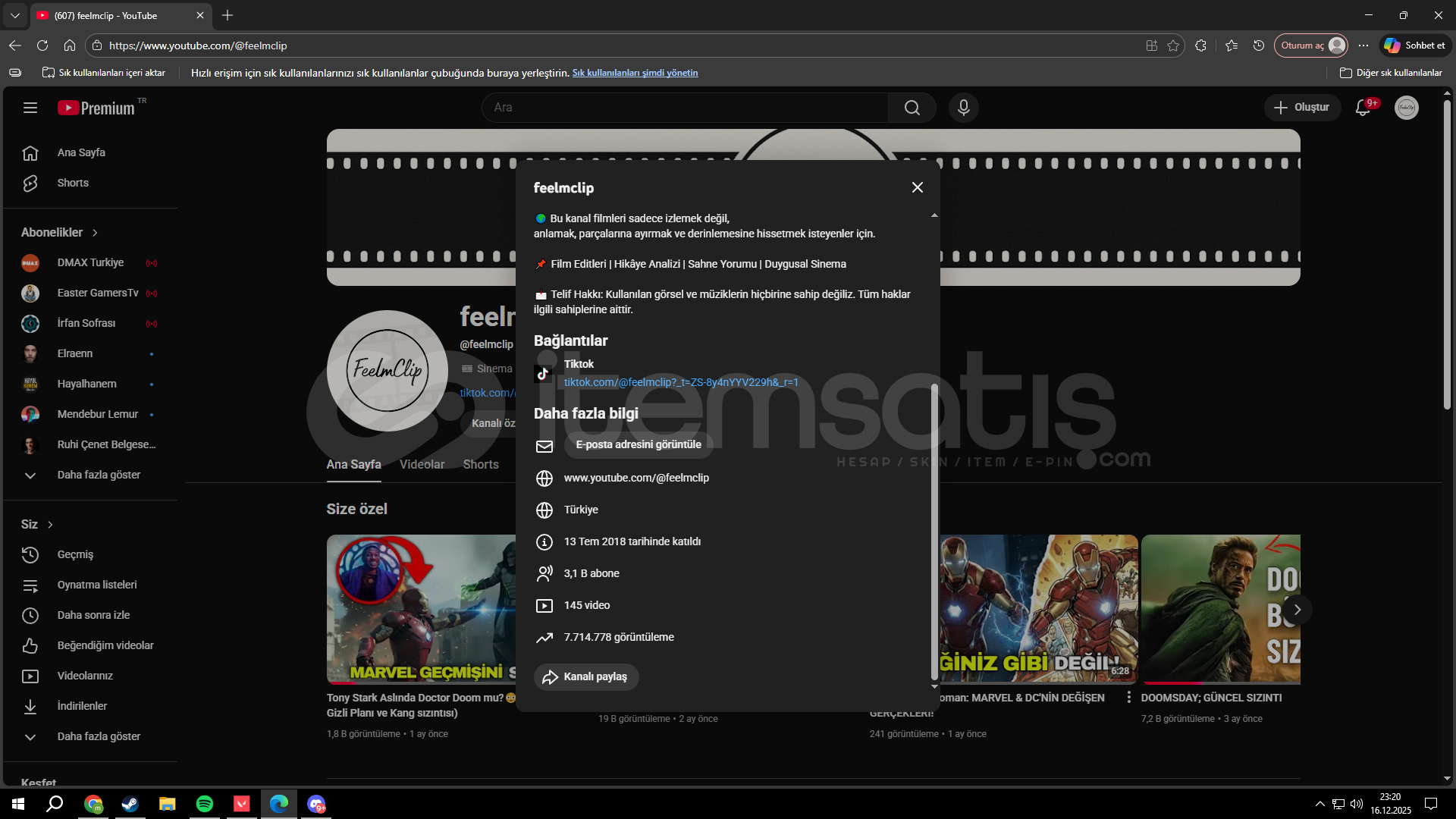
Task: Open the notifications bell
Action: pos(1363,108)
